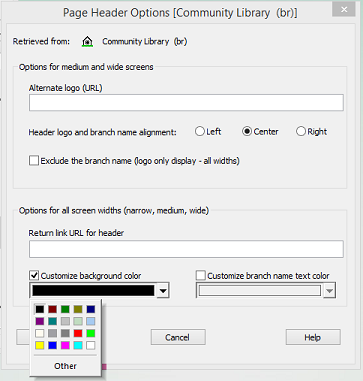
Task: Uncheck Customize background color
Action: pos(34,276)
